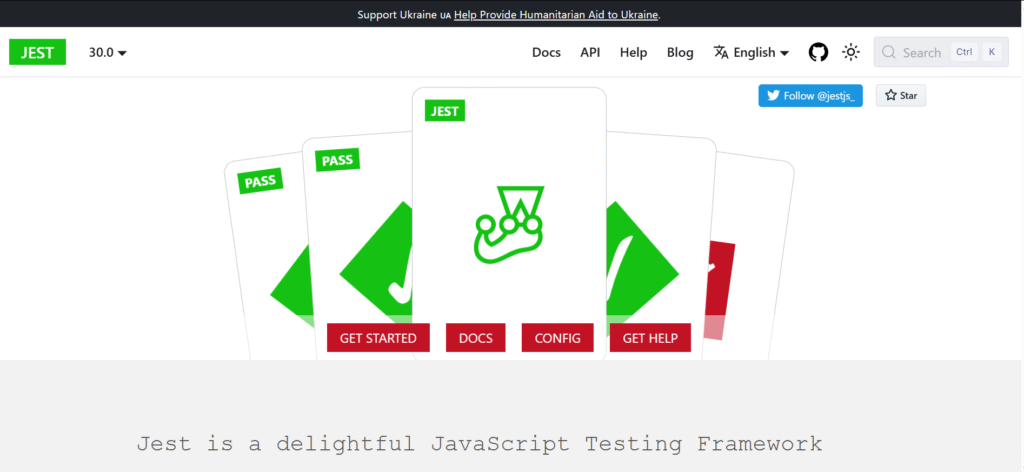Screen dimensions: 1024x472
Task: Click the search magnifier icon
Action: click(888, 52)
